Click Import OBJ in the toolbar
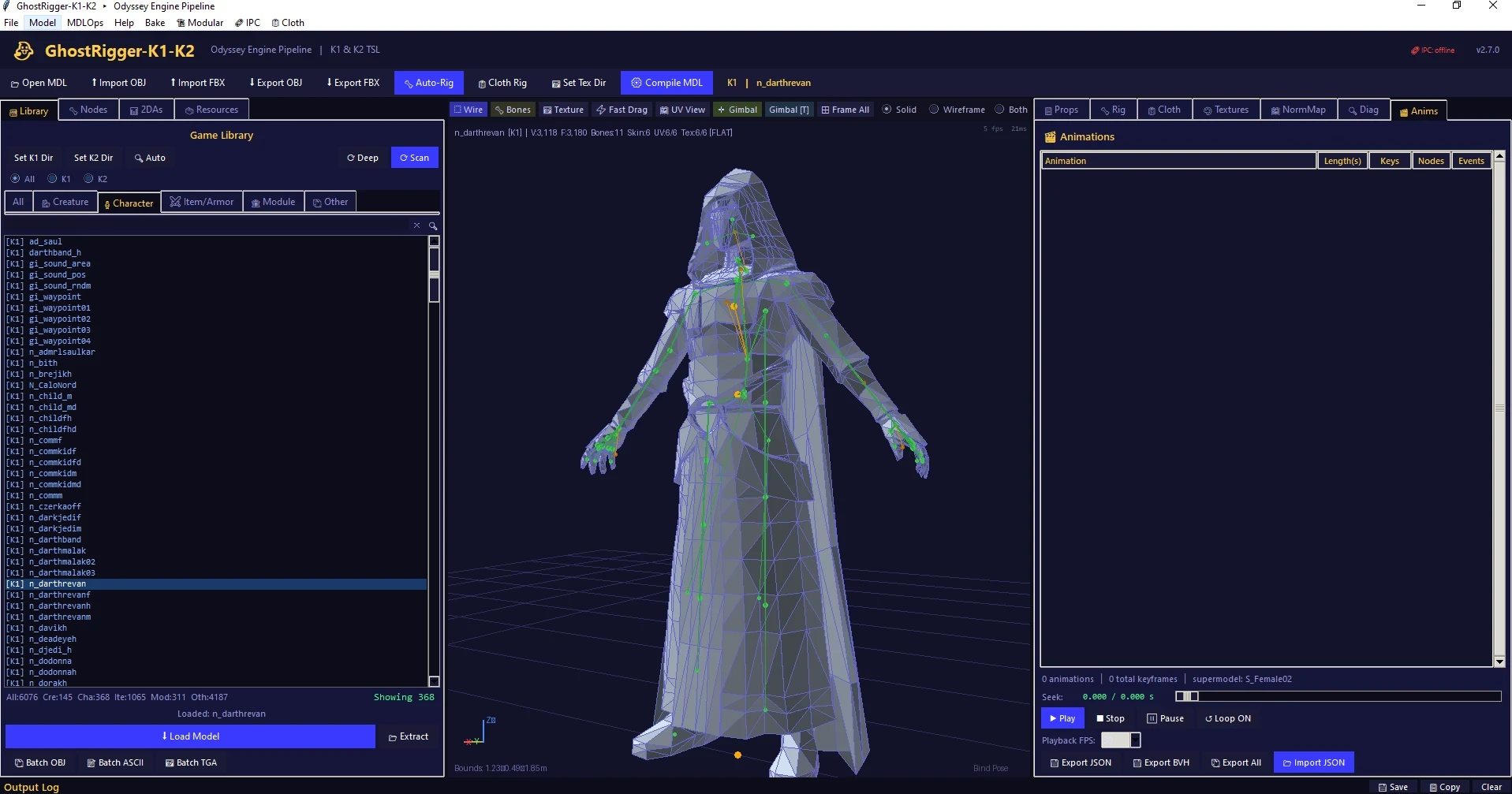Viewport: 1512px width, 794px height. (x=118, y=83)
